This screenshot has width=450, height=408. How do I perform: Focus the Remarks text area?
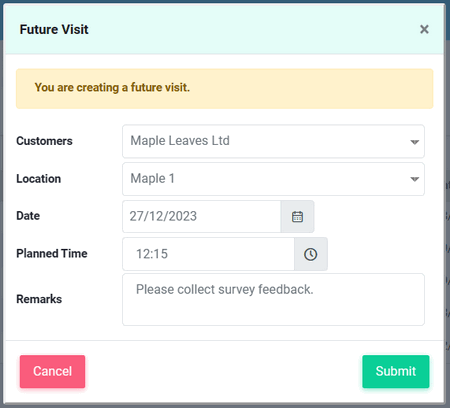273,299
